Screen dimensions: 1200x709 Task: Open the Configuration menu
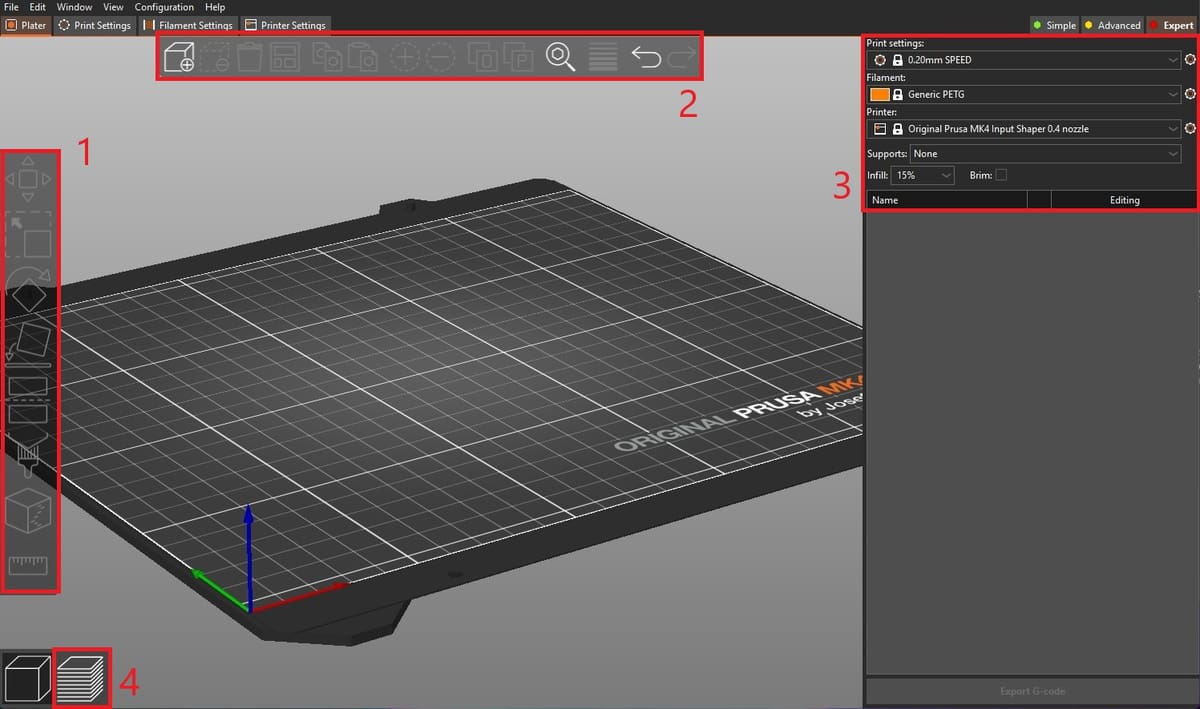[164, 7]
